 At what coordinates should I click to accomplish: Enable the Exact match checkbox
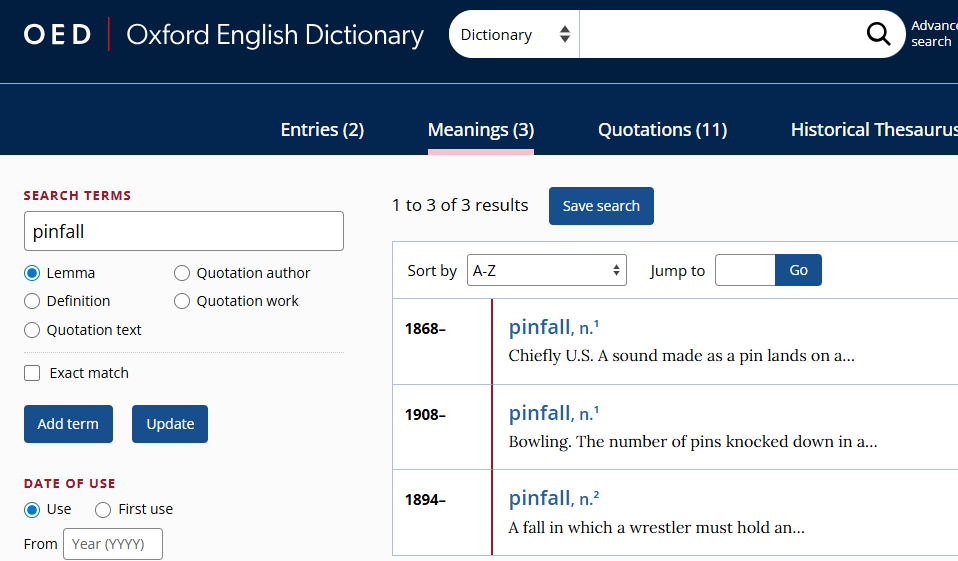[x=32, y=373]
